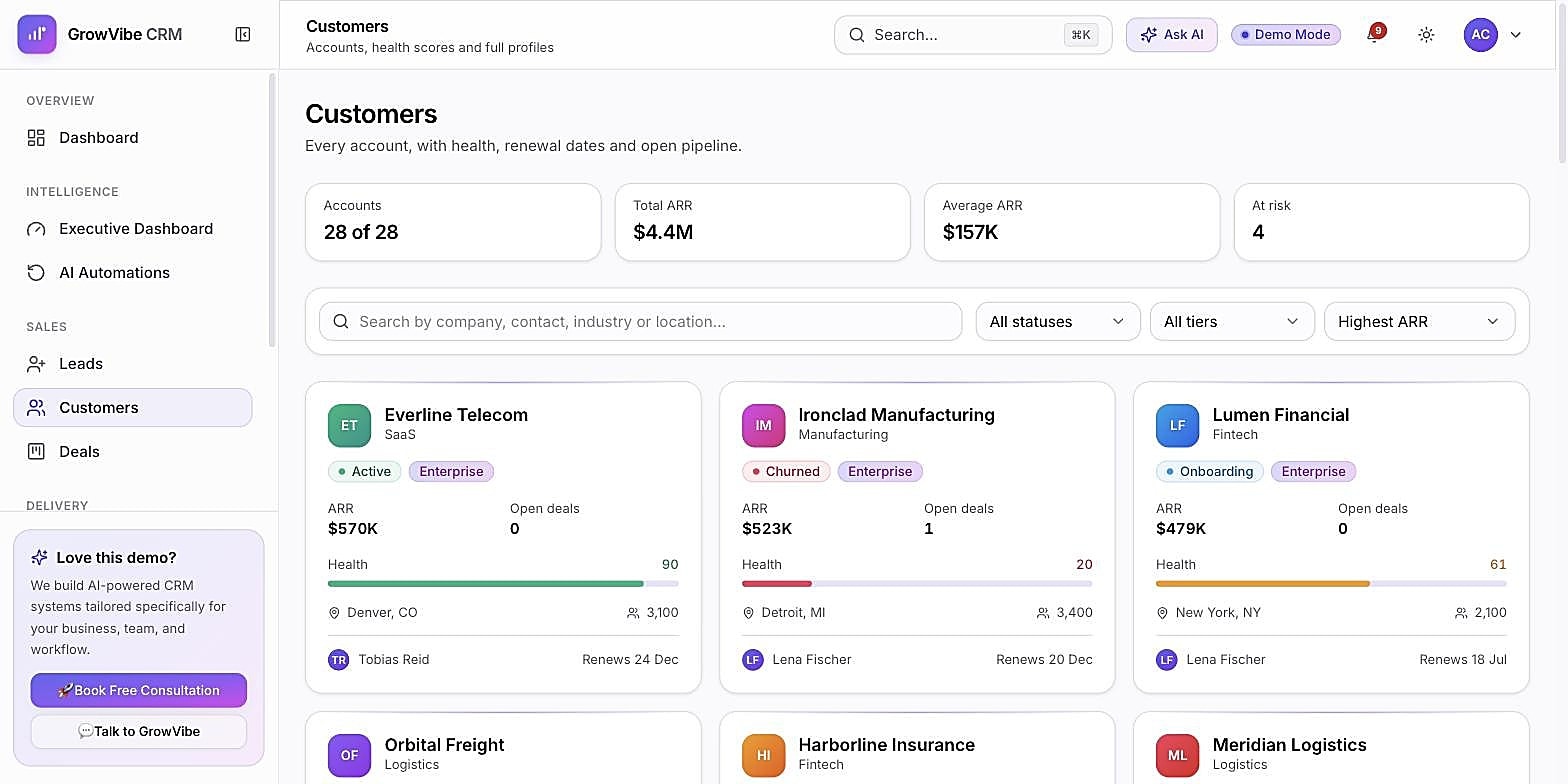Click the employees icon beside 3,100
This screenshot has width=1568, height=784.
pos(633,613)
